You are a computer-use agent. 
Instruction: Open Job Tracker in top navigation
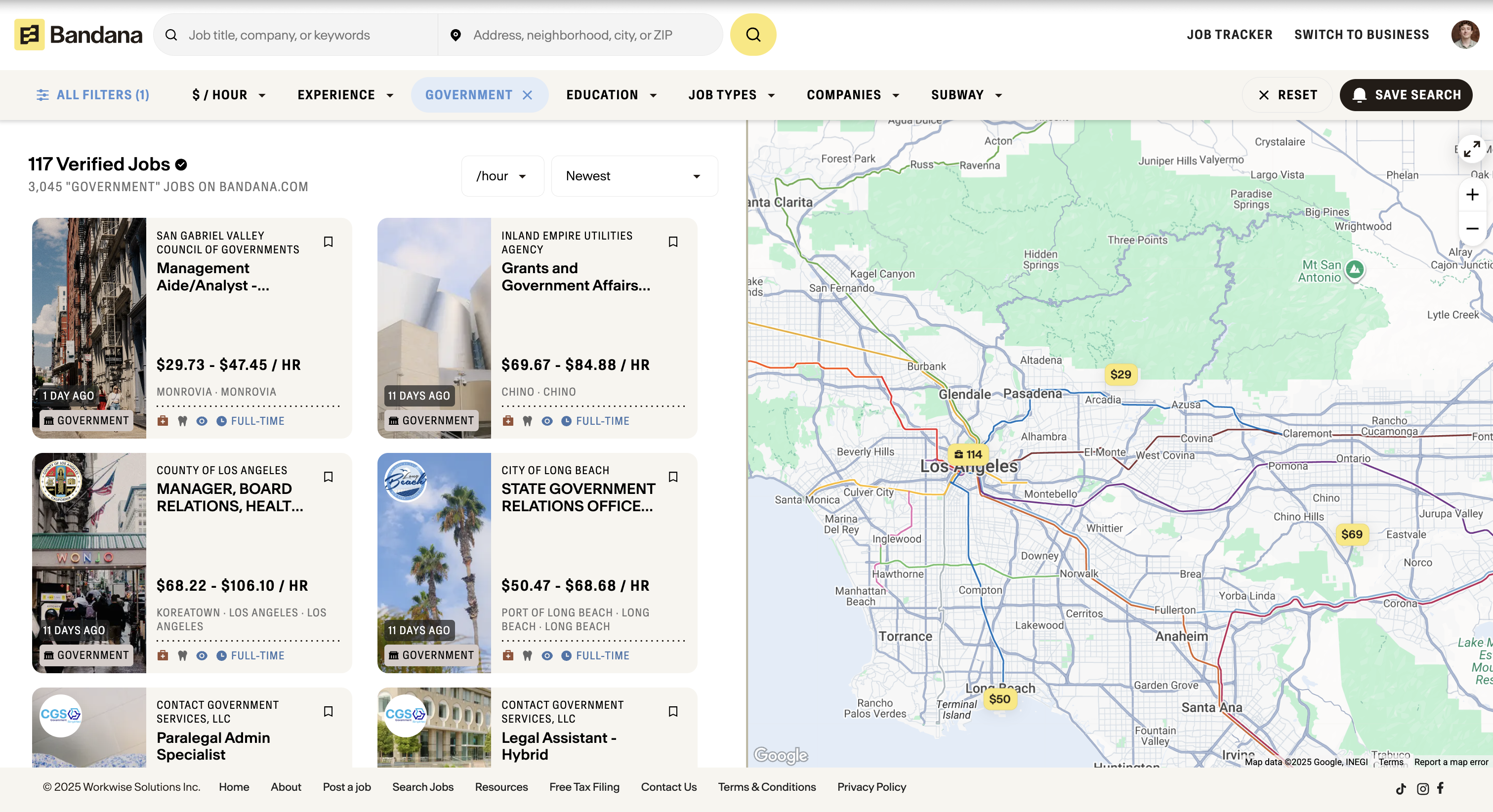[1229, 35]
